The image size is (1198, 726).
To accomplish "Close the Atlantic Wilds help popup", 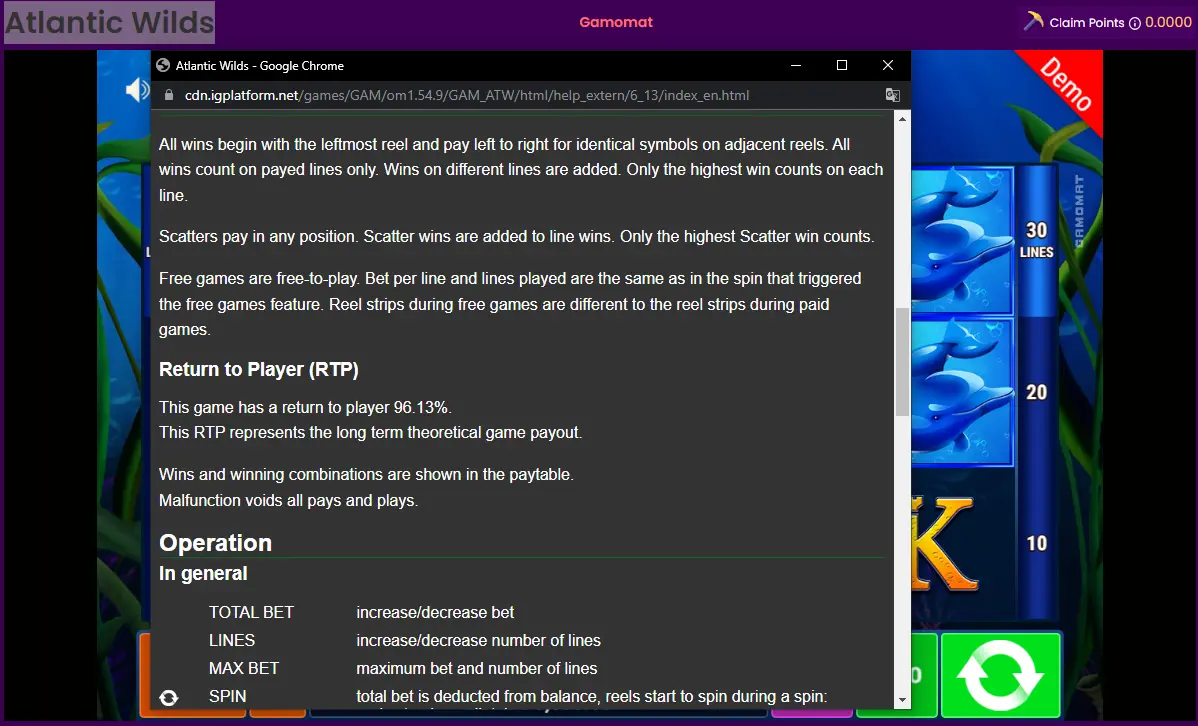I will [x=888, y=65].
